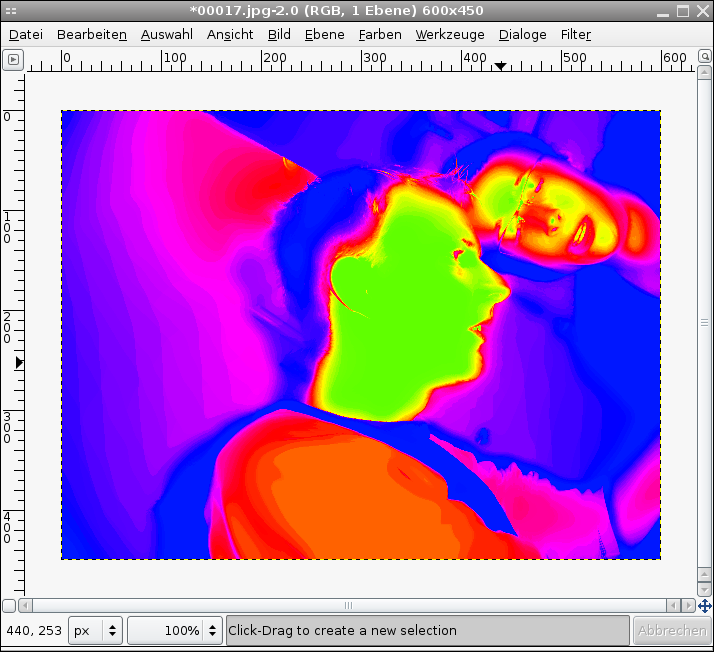This screenshot has height=652, width=714.
Task: Click the left vertical ruler
Action: click(13, 334)
